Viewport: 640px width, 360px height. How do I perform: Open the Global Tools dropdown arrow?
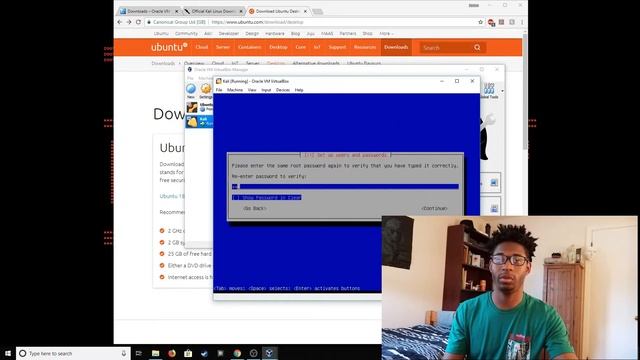point(502,91)
